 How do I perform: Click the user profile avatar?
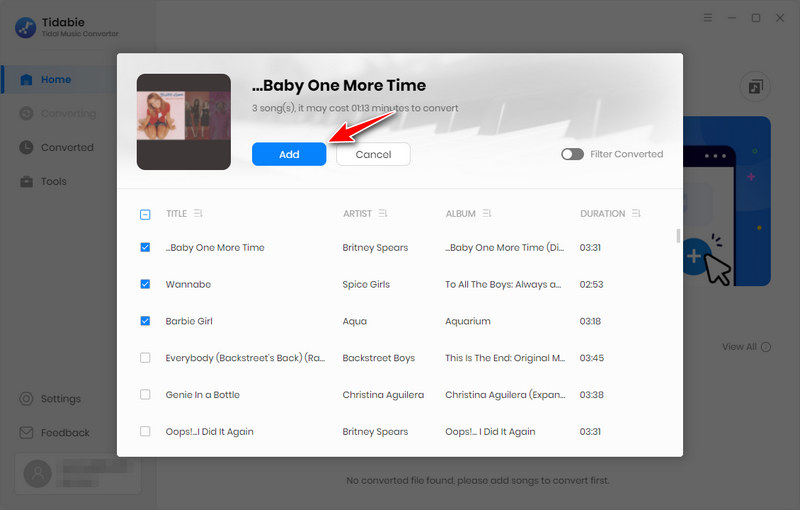(x=38, y=474)
